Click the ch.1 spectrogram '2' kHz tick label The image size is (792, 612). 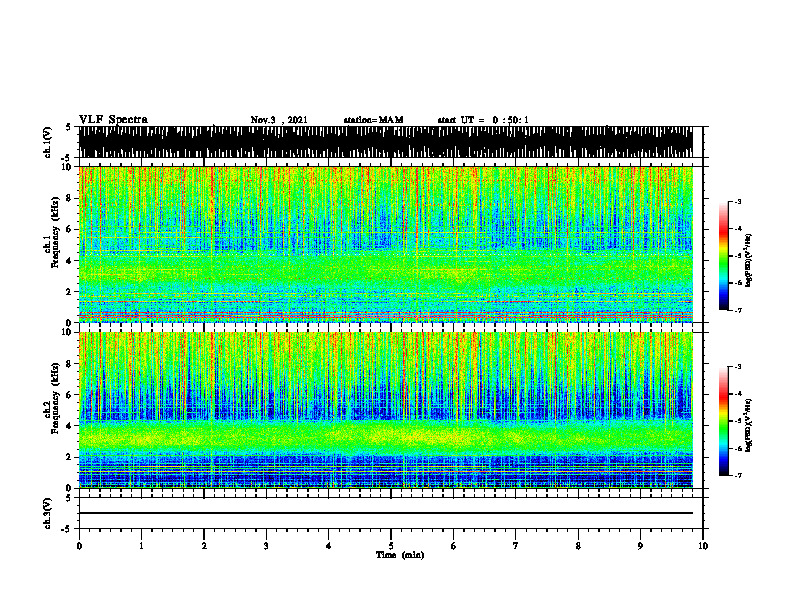[x=70, y=292]
